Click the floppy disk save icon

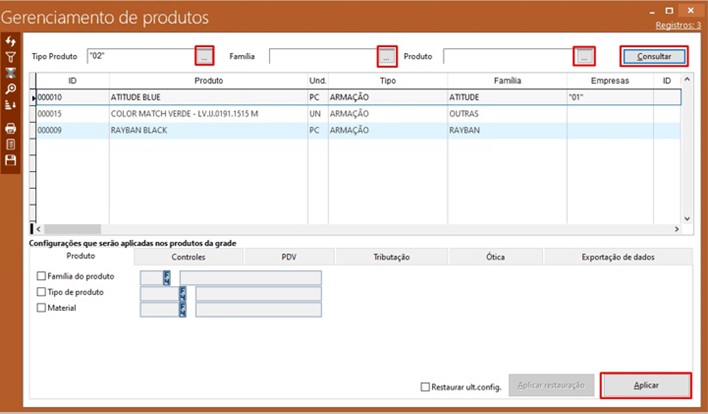tap(11, 160)
